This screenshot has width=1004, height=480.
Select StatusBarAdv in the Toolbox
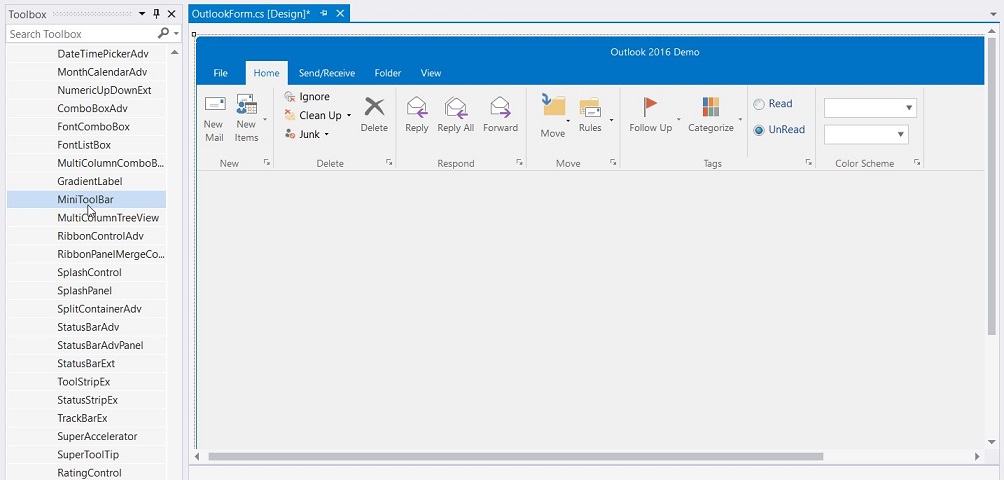[x=86, y=327]
